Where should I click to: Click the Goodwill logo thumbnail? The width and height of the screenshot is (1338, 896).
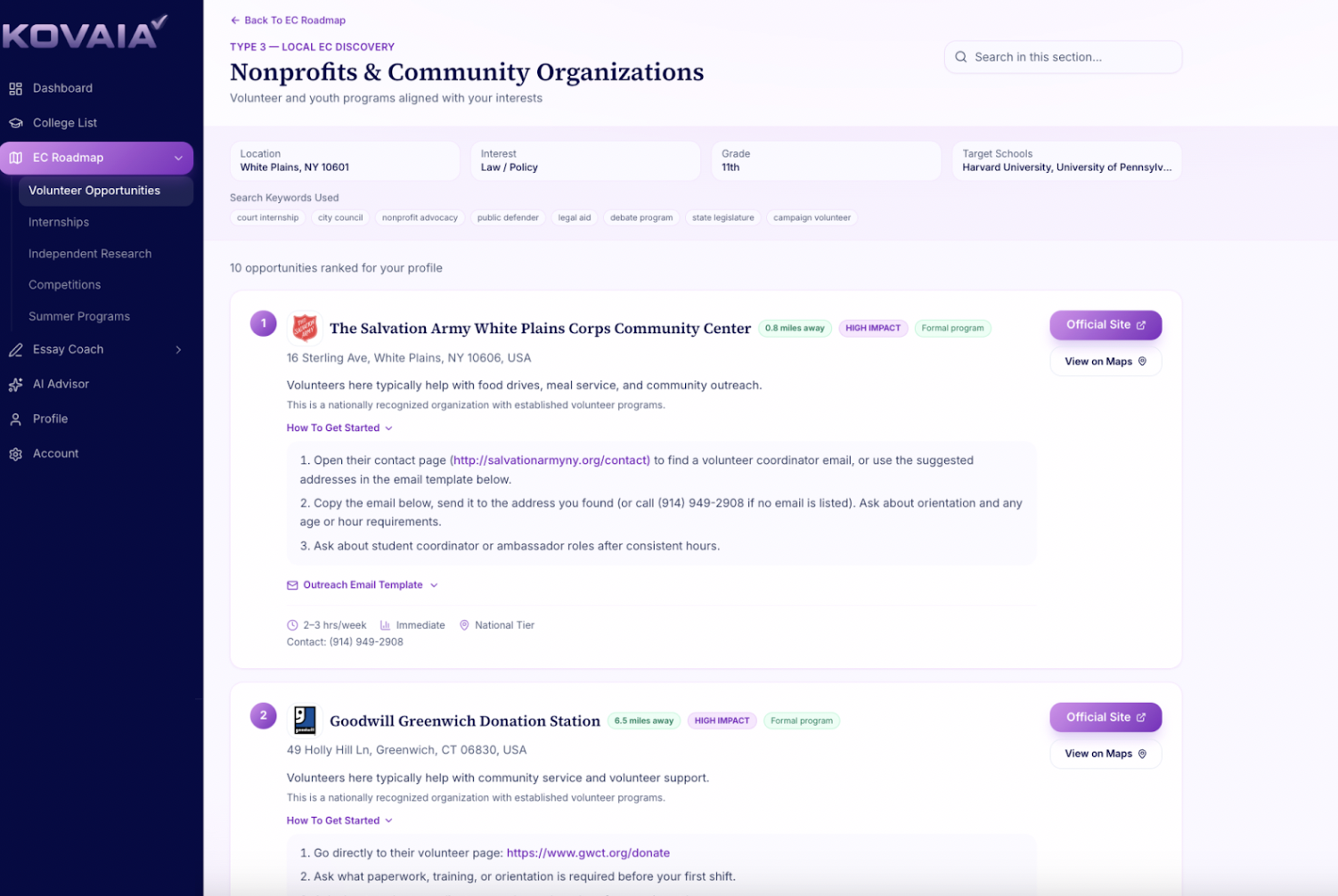tap(305, 720)
